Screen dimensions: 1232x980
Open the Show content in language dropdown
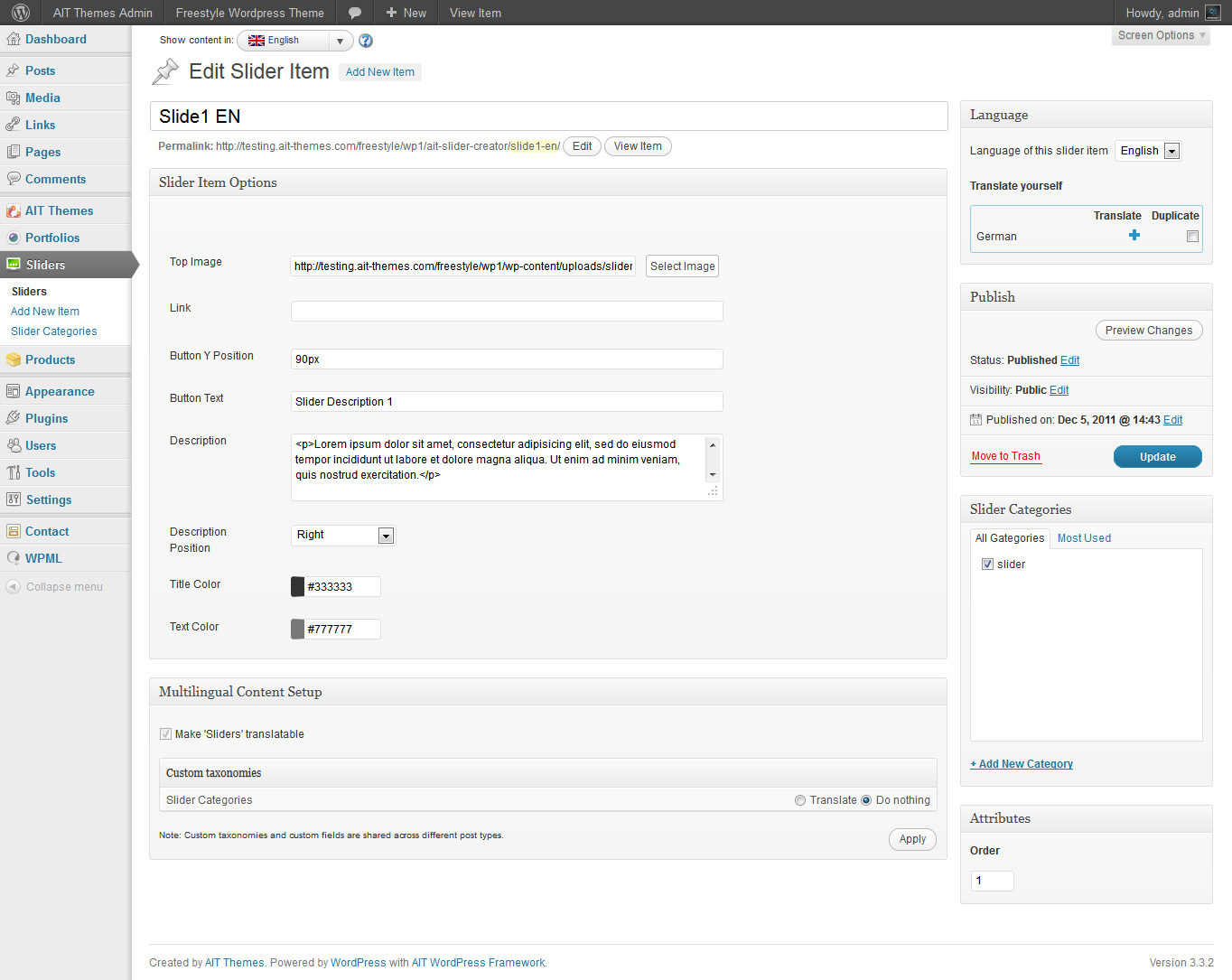(295, 41)
